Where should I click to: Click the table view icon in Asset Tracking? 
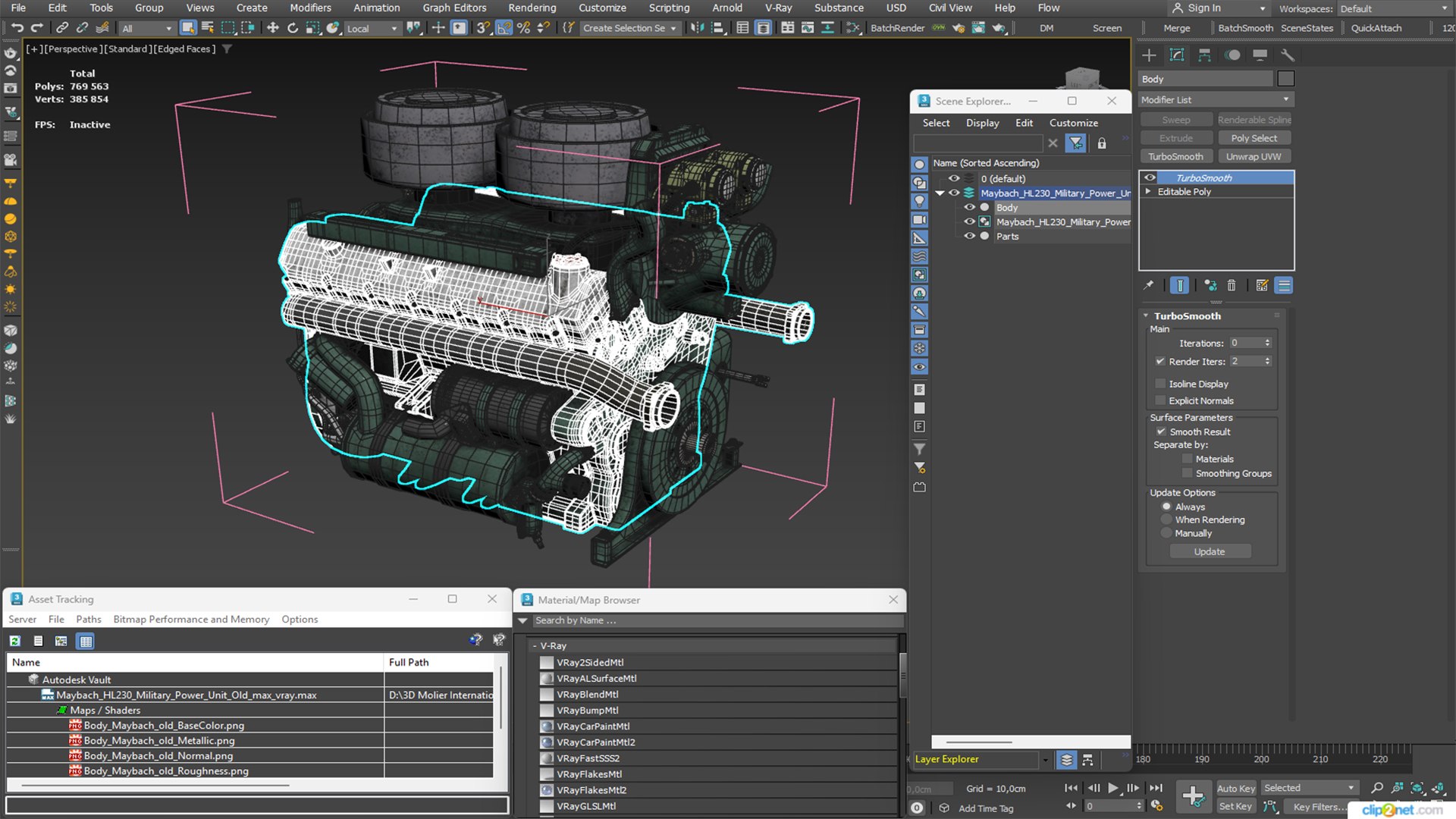pyautogui.click(x=86, y=641)
